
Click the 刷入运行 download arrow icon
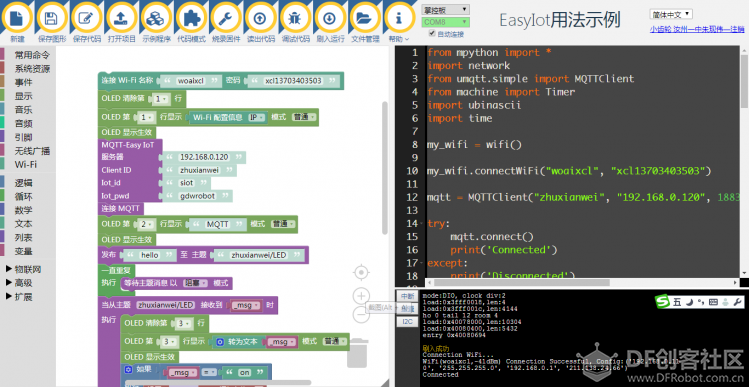click(x=330, y=18)
